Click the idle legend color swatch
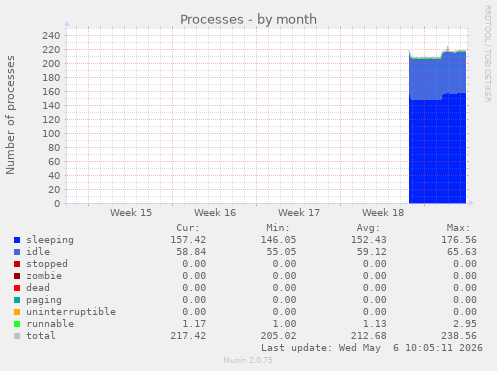 click(17, 252)
